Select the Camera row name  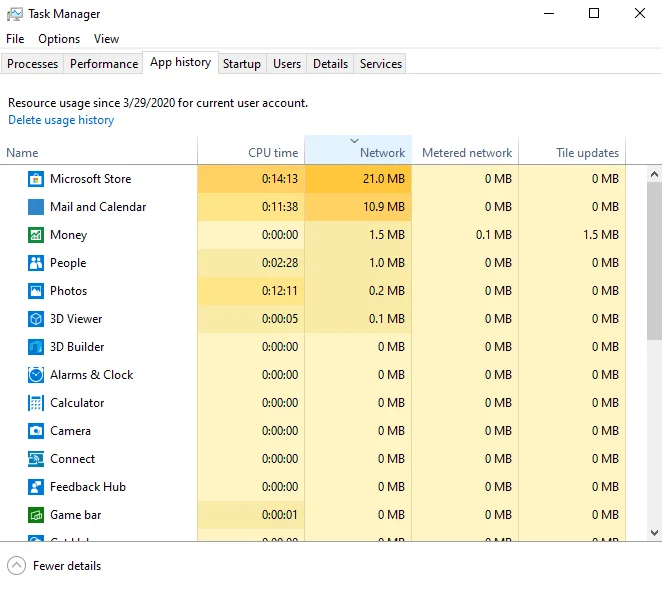(71, 431)
